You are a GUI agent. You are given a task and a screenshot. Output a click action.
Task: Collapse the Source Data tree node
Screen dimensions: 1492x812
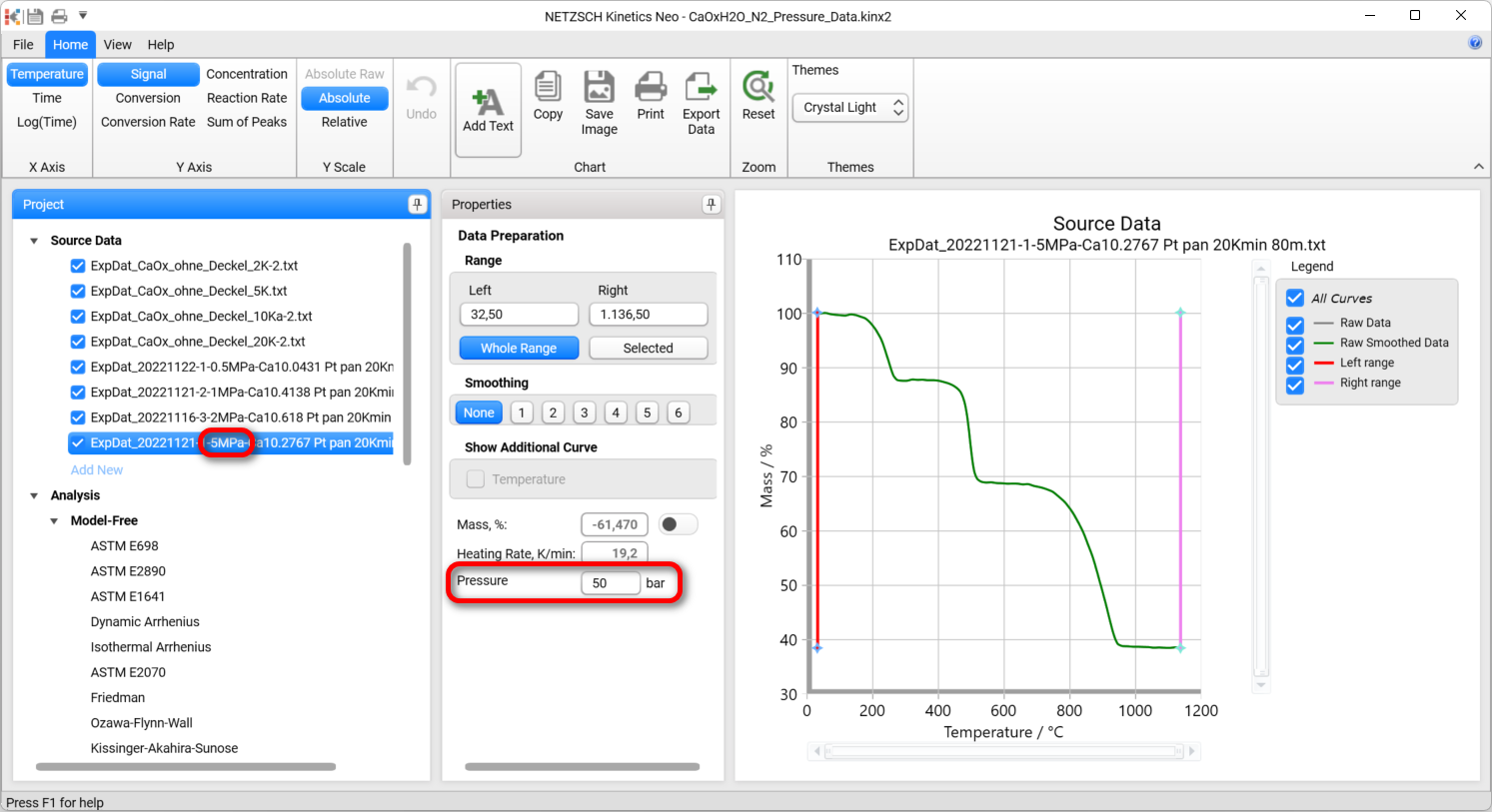coord(35,241)
